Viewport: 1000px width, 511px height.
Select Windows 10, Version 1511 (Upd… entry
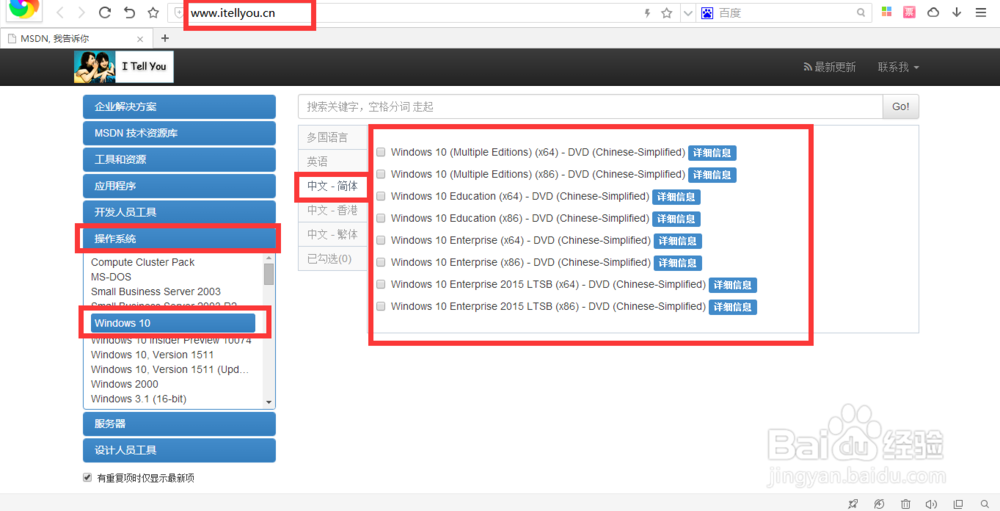tap(170, 369)
